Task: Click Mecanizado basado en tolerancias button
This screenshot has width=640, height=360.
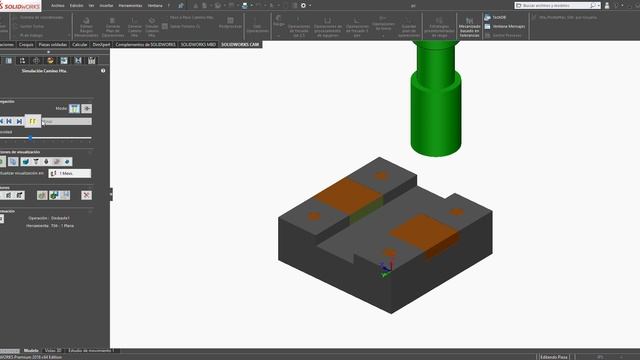Action: pos(469,27)
